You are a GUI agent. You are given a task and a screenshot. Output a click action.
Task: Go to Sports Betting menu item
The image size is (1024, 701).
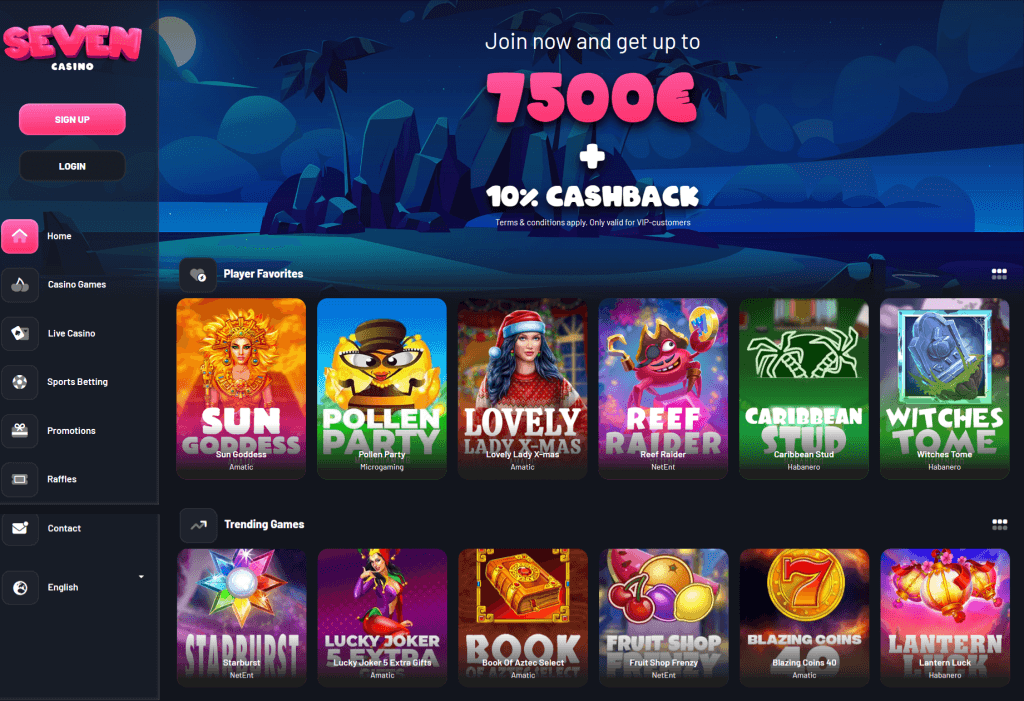77,382
